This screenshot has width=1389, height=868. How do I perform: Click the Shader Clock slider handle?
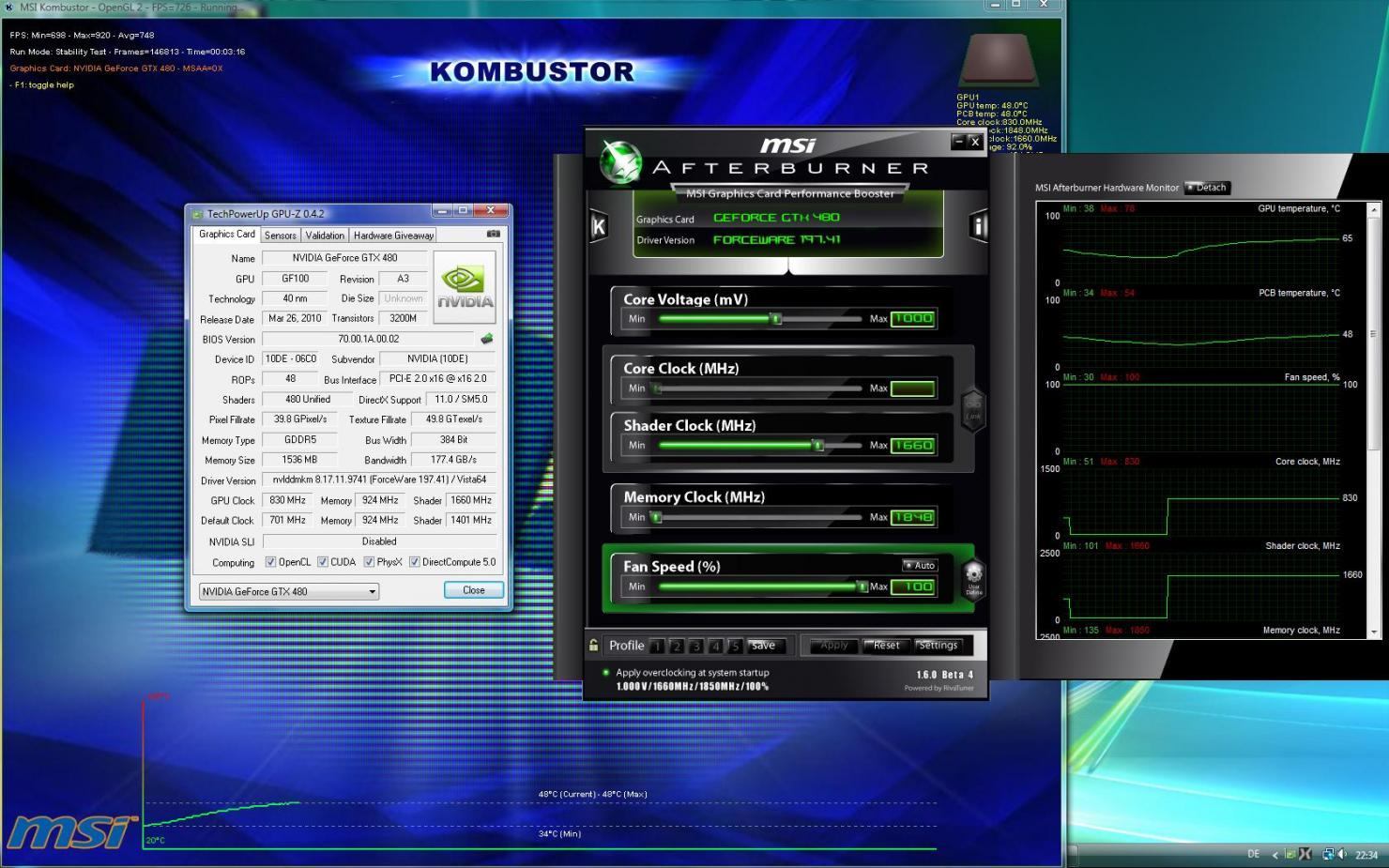[x=818, y=446]
